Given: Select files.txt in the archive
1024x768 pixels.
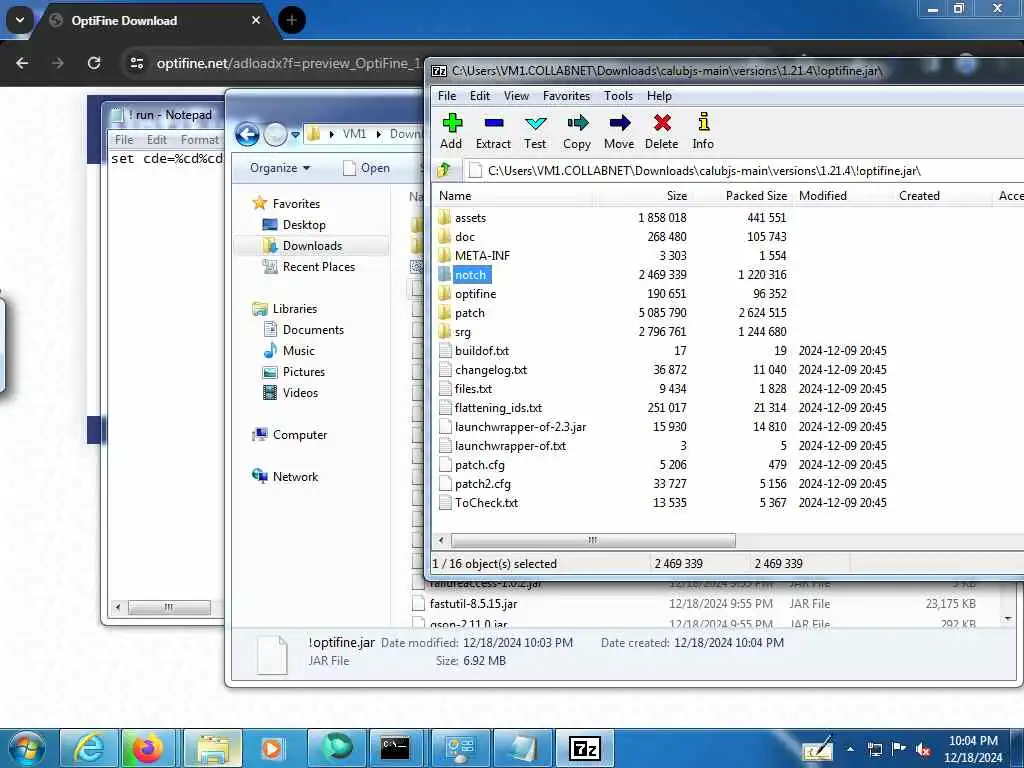Looking at the screenshot, I should tap(473, 389).
